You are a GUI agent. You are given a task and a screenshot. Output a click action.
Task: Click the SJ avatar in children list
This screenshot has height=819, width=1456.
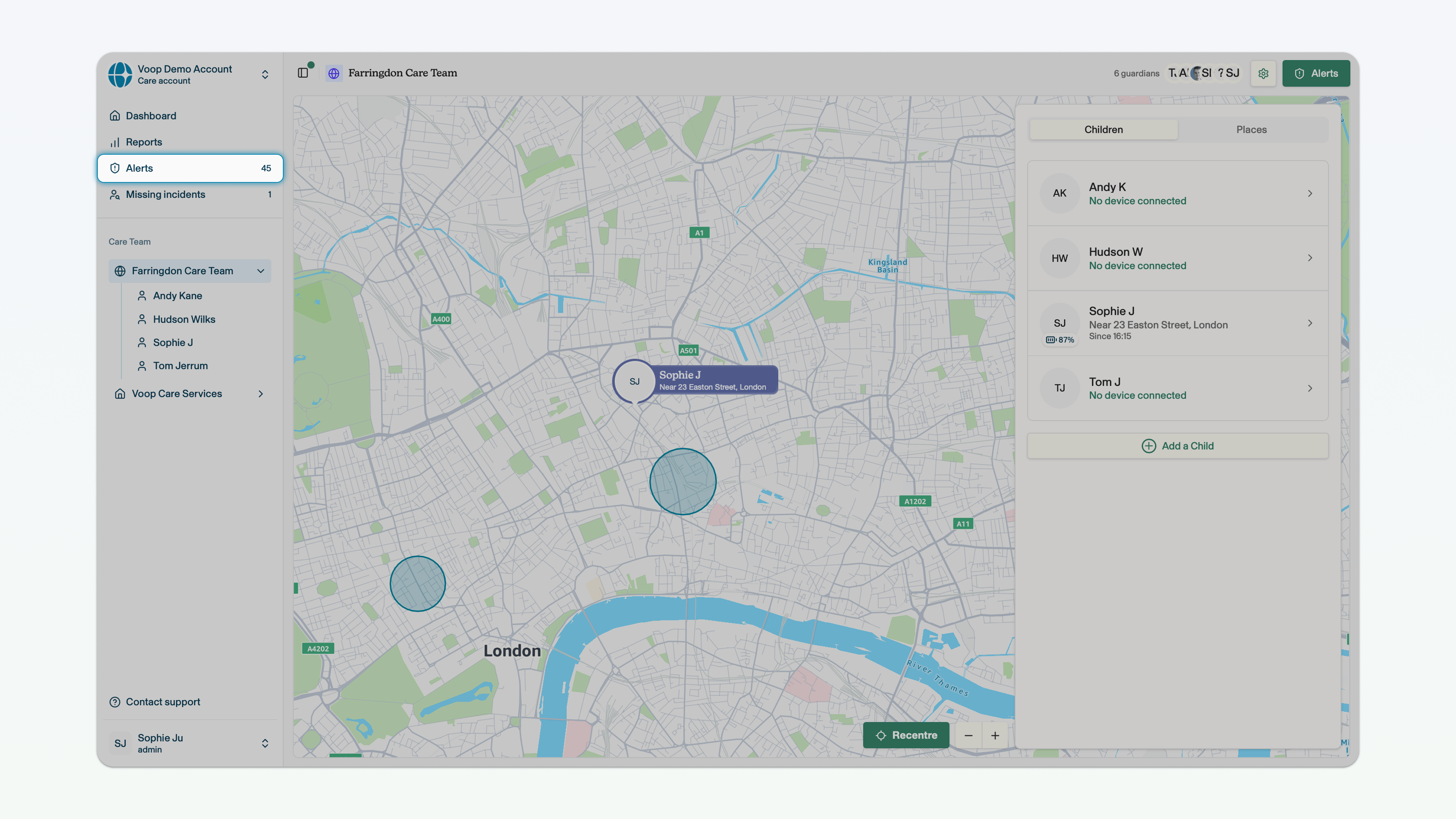click(1060, 323)
